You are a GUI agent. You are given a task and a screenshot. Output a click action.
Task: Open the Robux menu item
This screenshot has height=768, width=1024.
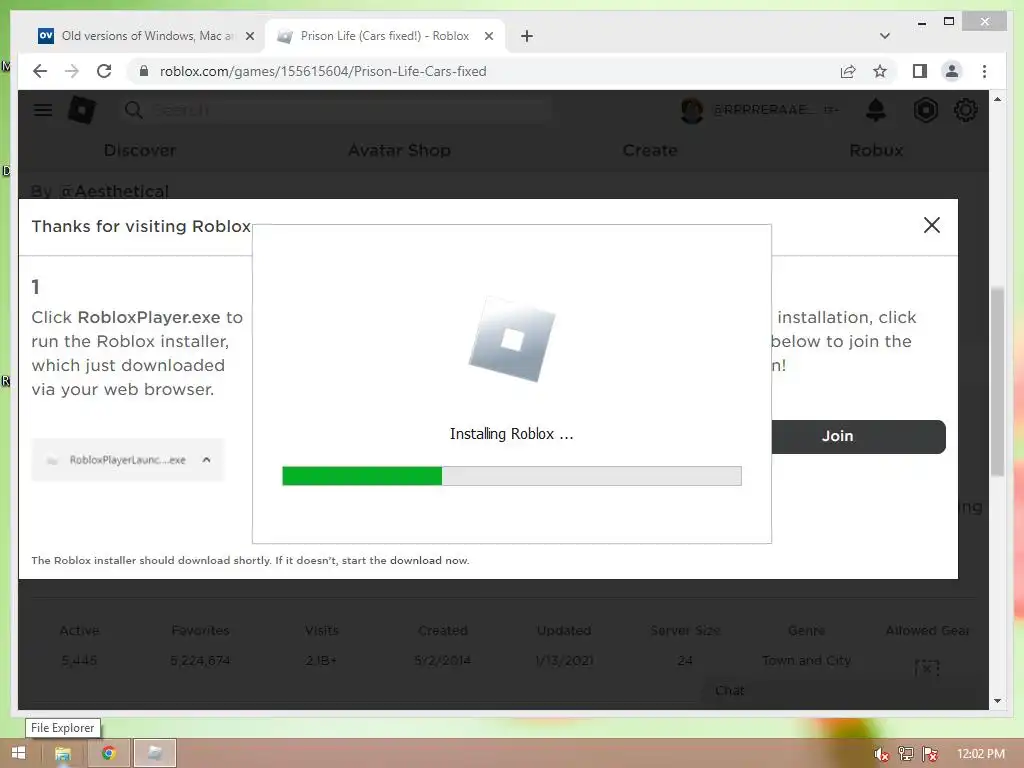point(876,150)
